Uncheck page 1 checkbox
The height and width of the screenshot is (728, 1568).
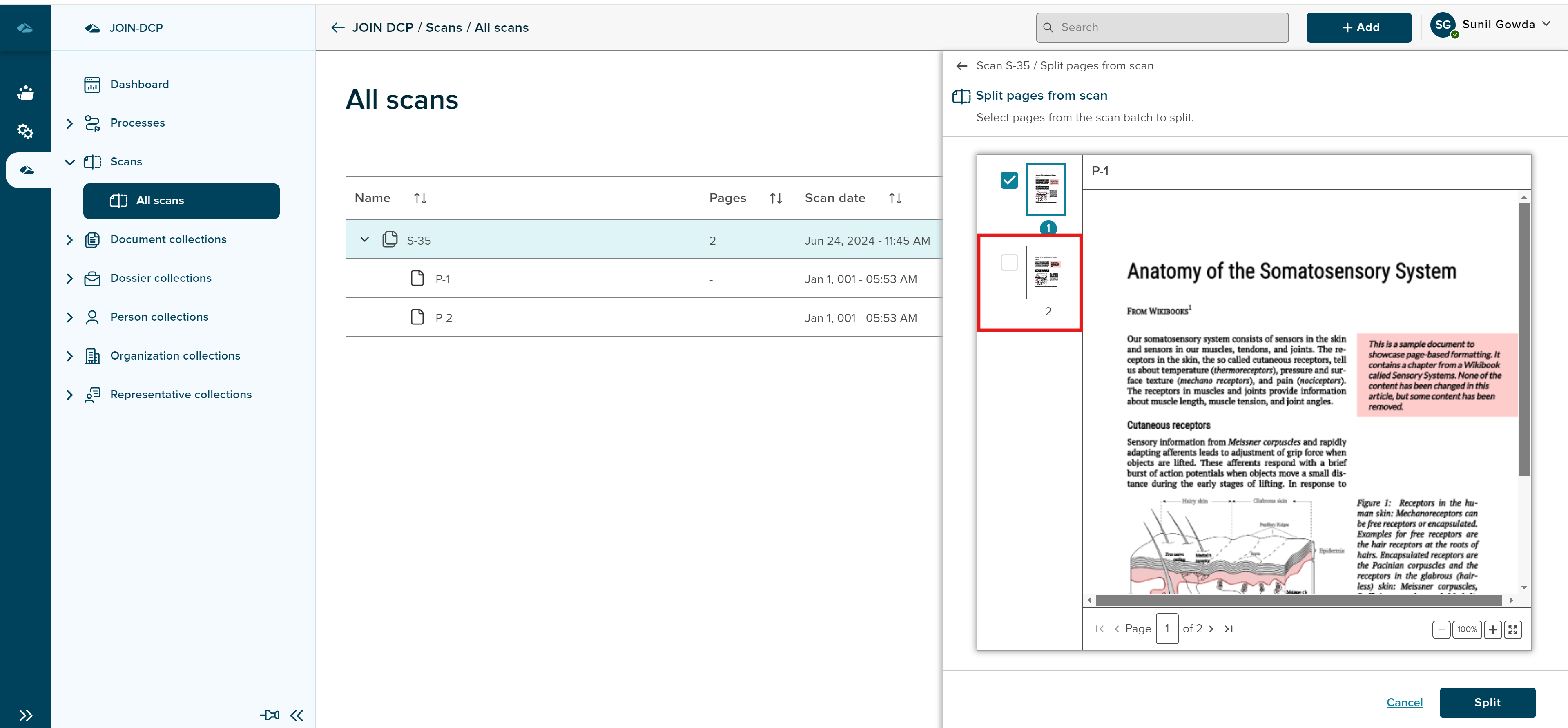1008,180
